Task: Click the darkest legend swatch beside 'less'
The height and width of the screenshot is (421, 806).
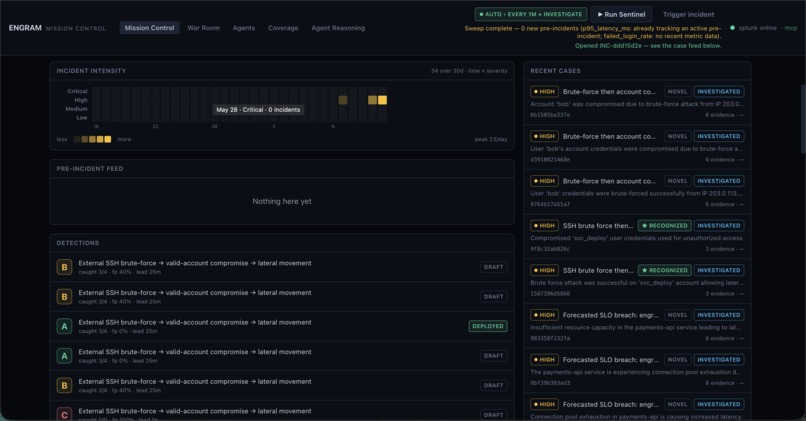Action: (77, 139)
